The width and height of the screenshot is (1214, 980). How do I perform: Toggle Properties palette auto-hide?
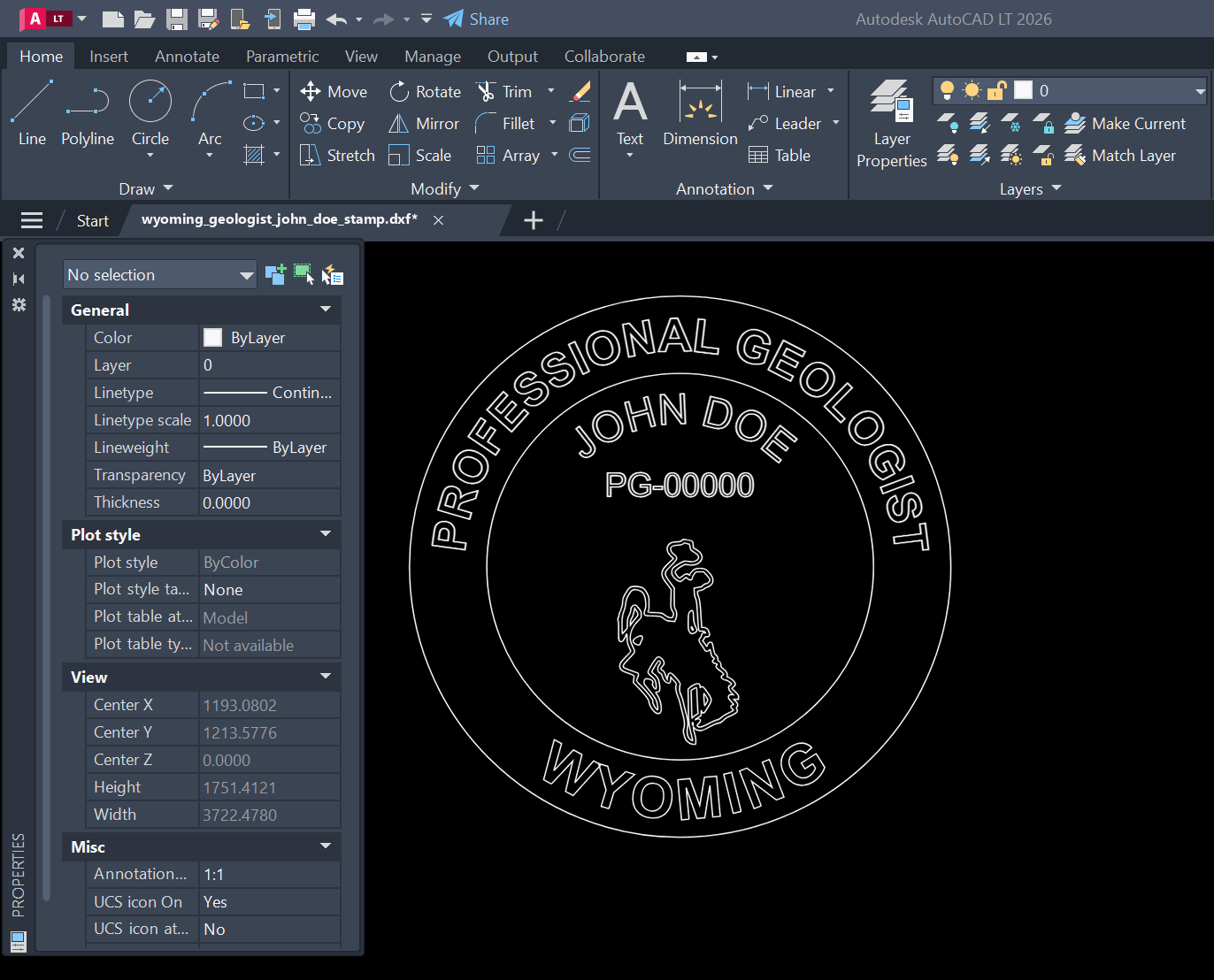pyautogui.click(x=19, y=279)
